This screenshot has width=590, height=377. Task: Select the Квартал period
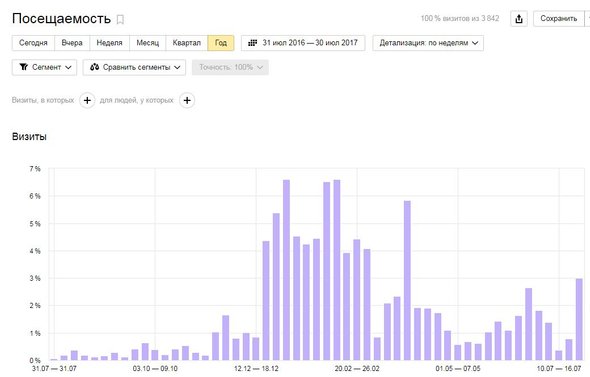[x=187, y=43]
